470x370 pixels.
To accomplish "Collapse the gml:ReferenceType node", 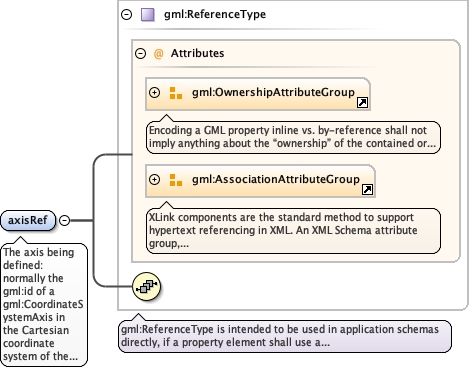I will click(x=127, y=14).
